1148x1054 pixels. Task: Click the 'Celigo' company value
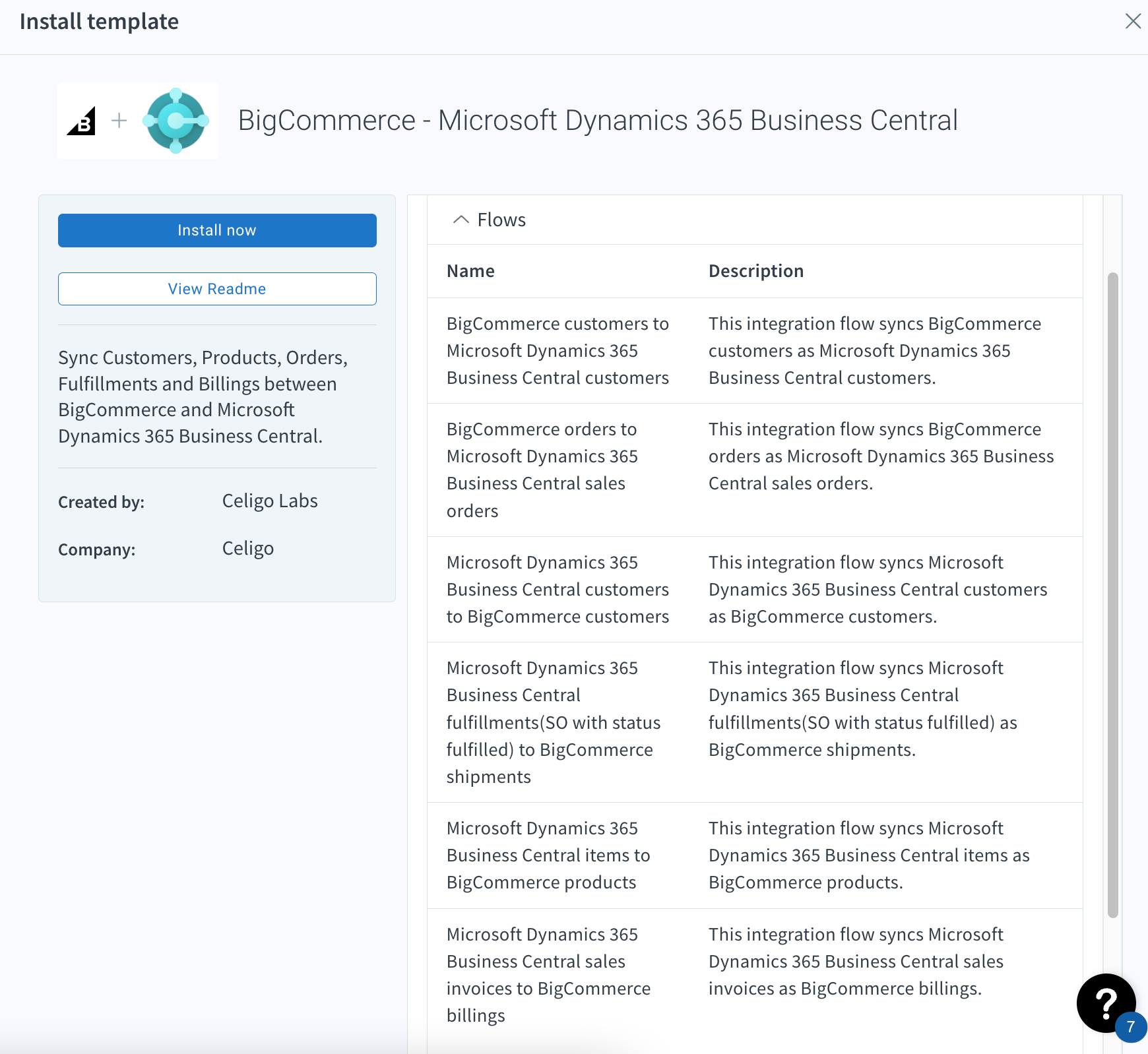coord(248,549)
